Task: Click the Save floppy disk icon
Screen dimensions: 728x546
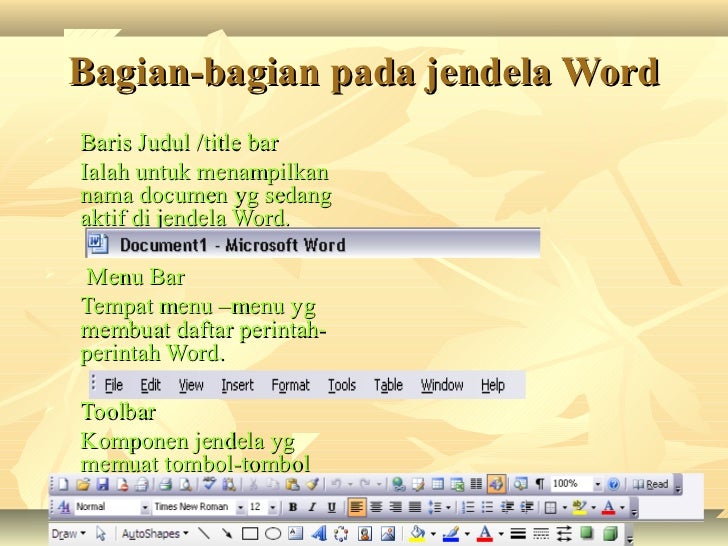Action: pyautogui.click(x=102, y=485)
